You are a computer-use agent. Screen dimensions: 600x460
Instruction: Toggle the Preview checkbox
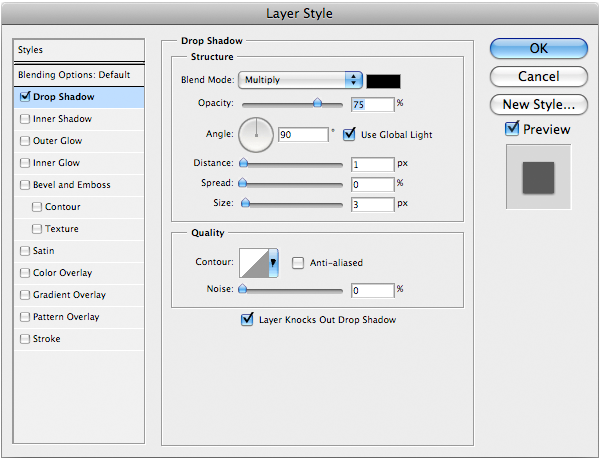(512, 129)
